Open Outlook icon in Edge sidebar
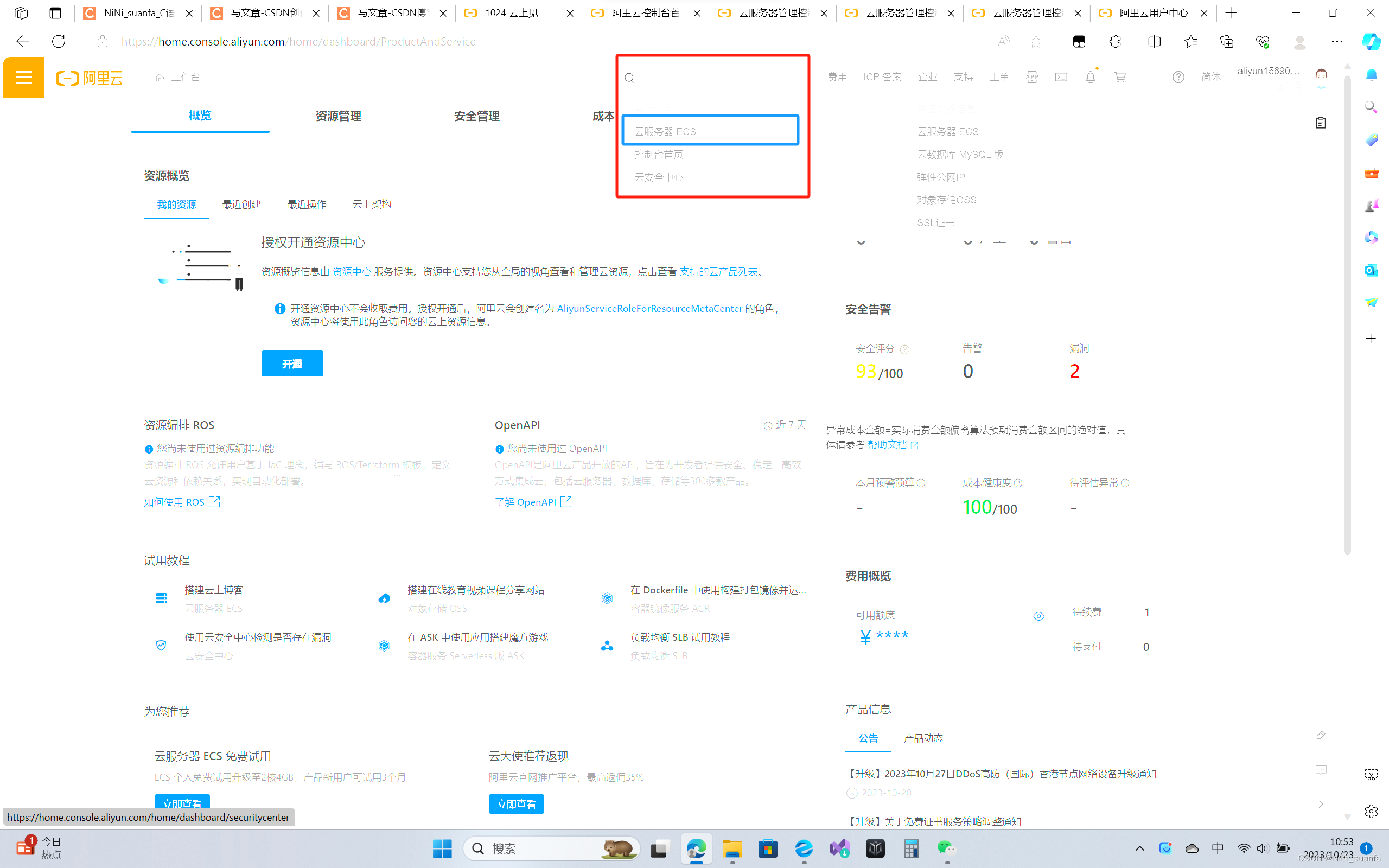Image resolution: width=1389 pixels, height=868 pixels. point(1371,270)
